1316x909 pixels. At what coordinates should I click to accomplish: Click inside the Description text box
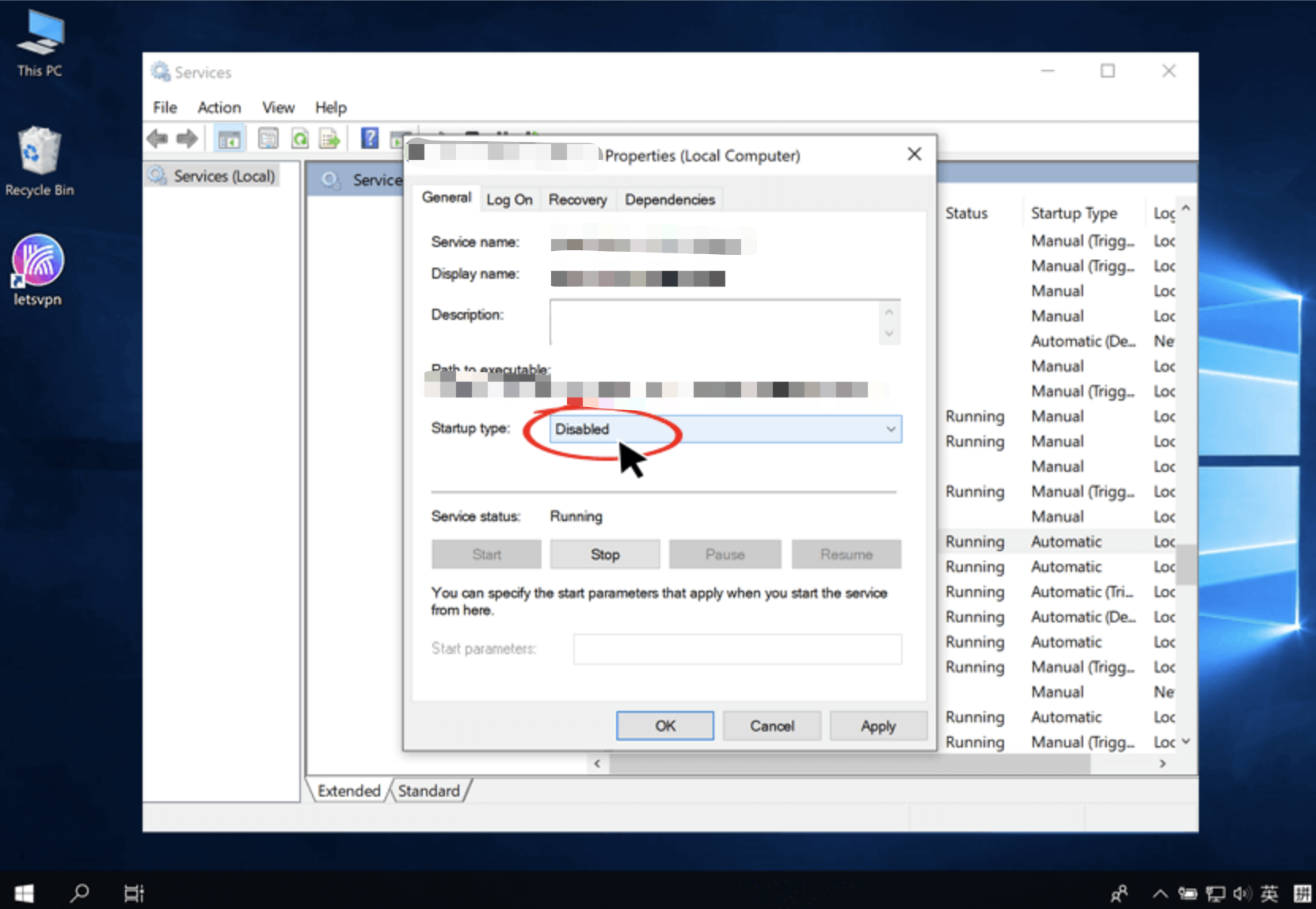(715, 322)
